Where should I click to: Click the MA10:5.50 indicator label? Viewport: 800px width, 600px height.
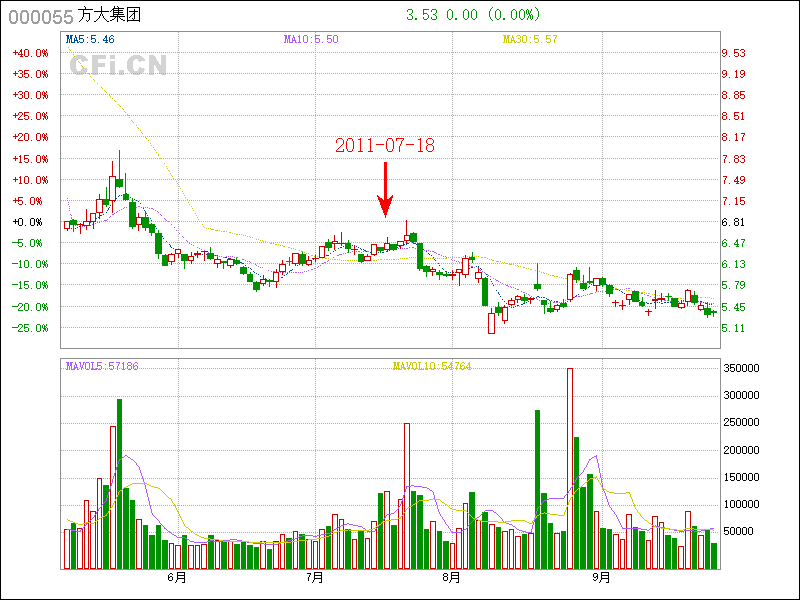[x=311, y=39]
